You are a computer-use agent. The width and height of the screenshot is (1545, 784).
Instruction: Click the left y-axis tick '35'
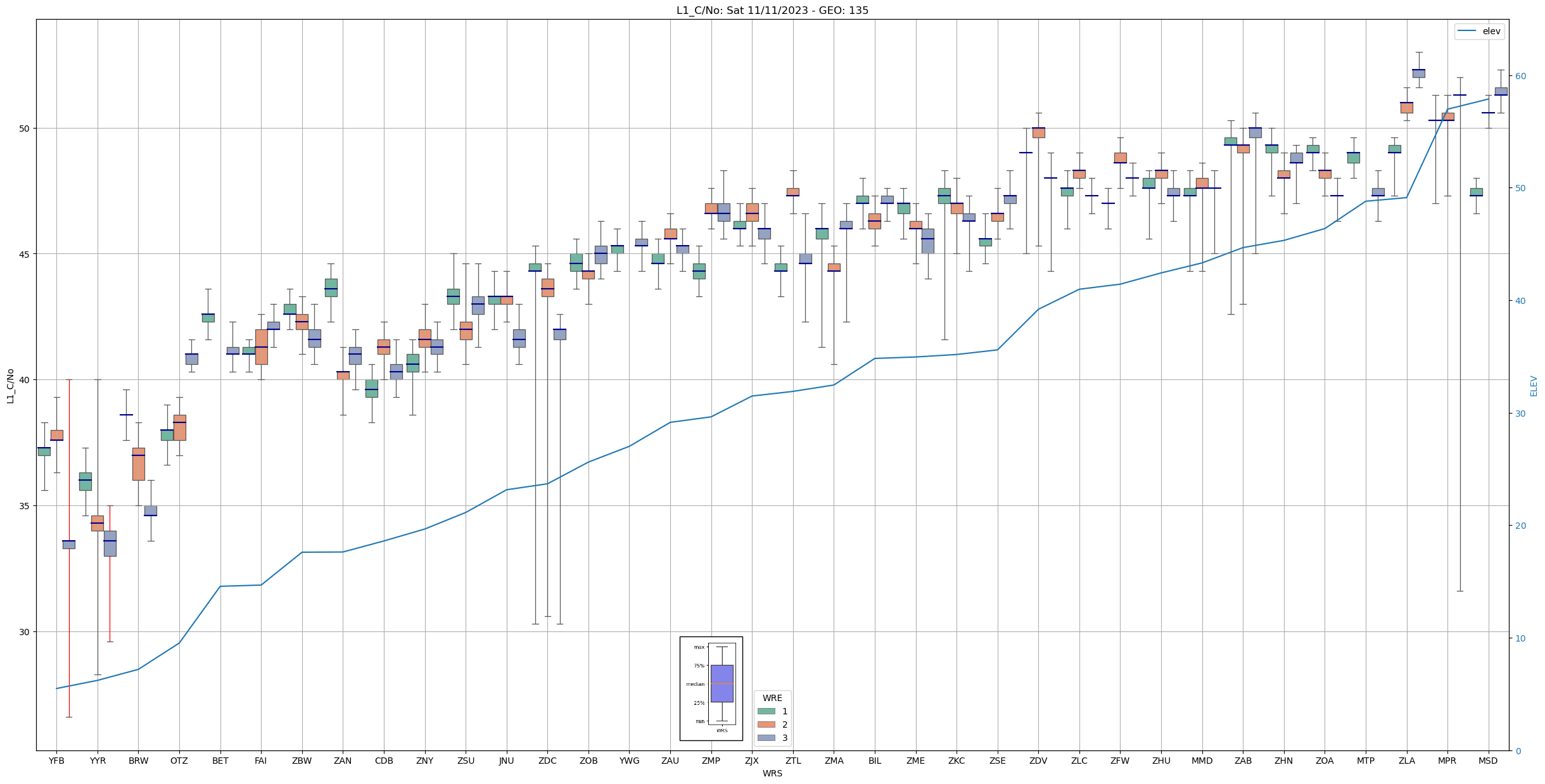tap(25, 506)
